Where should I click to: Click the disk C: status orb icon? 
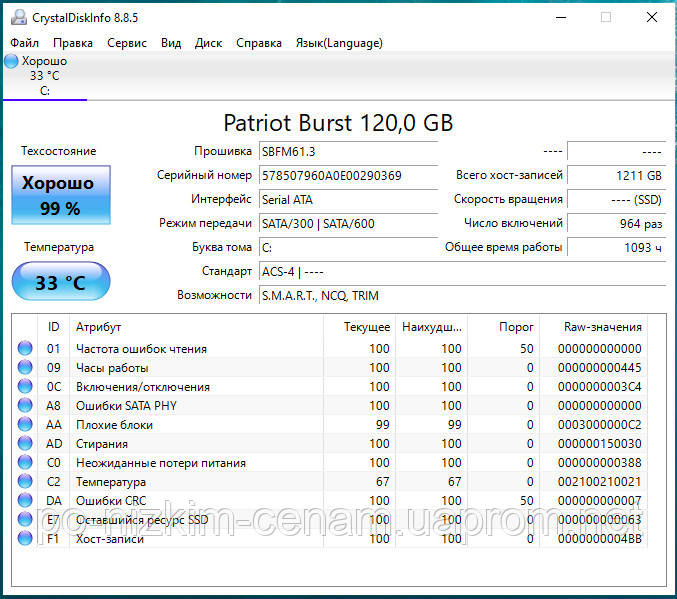click(11, 61)
